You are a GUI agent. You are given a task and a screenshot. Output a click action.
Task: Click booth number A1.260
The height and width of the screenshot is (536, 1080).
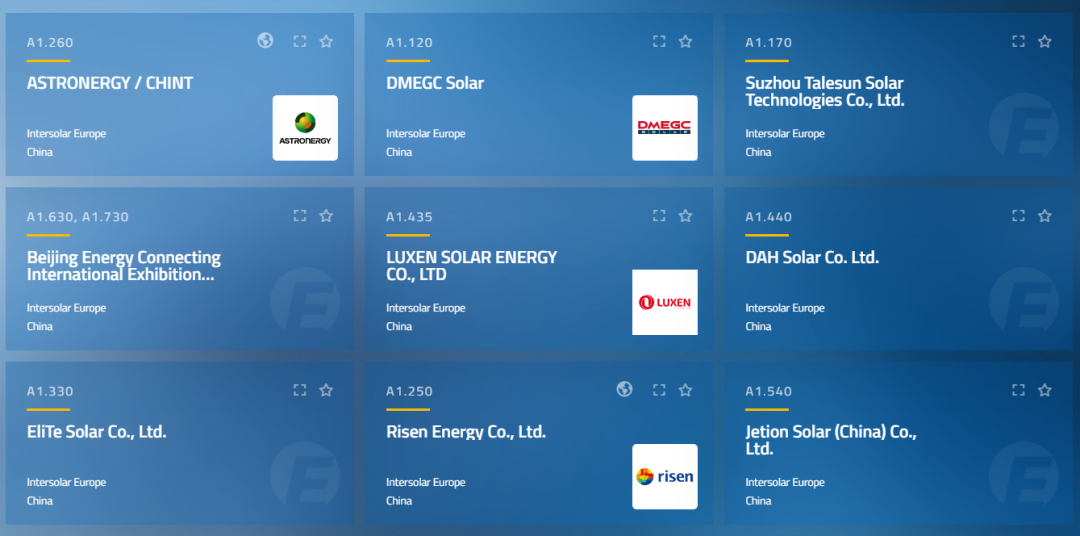(x=50, y=43)
